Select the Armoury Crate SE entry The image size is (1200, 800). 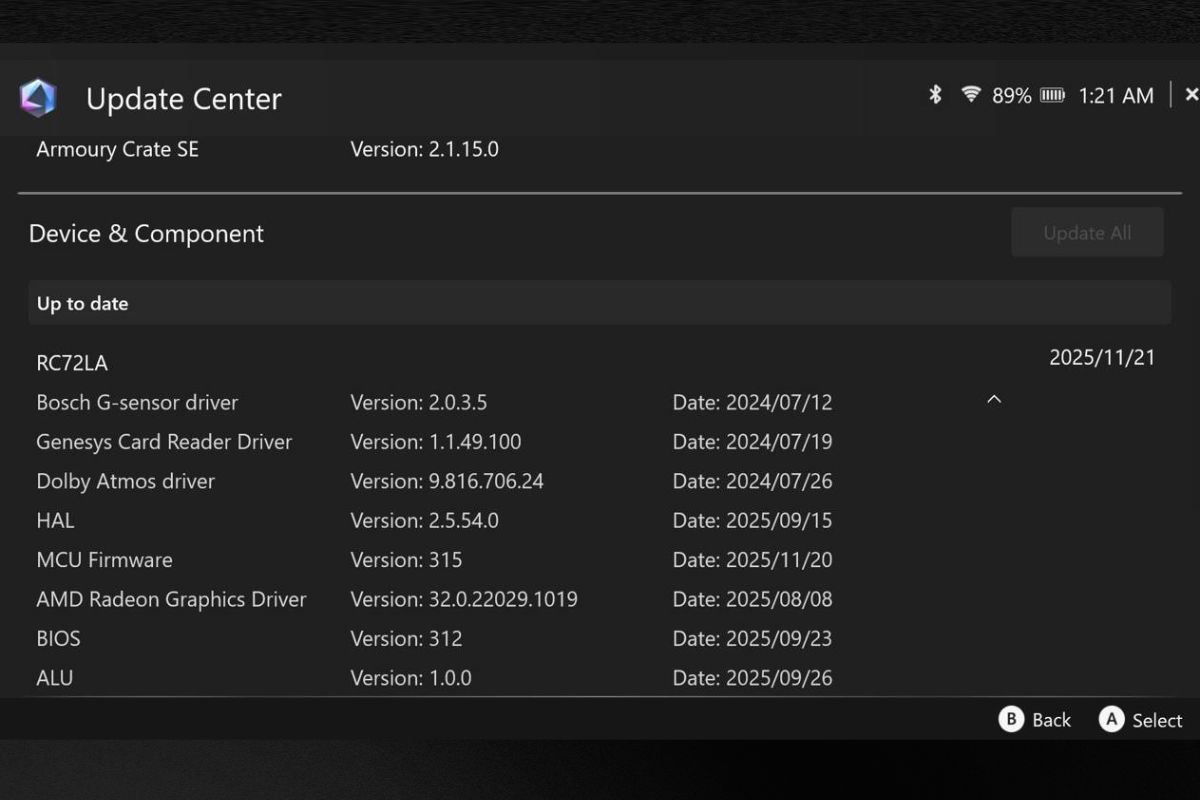pos(117,150)
